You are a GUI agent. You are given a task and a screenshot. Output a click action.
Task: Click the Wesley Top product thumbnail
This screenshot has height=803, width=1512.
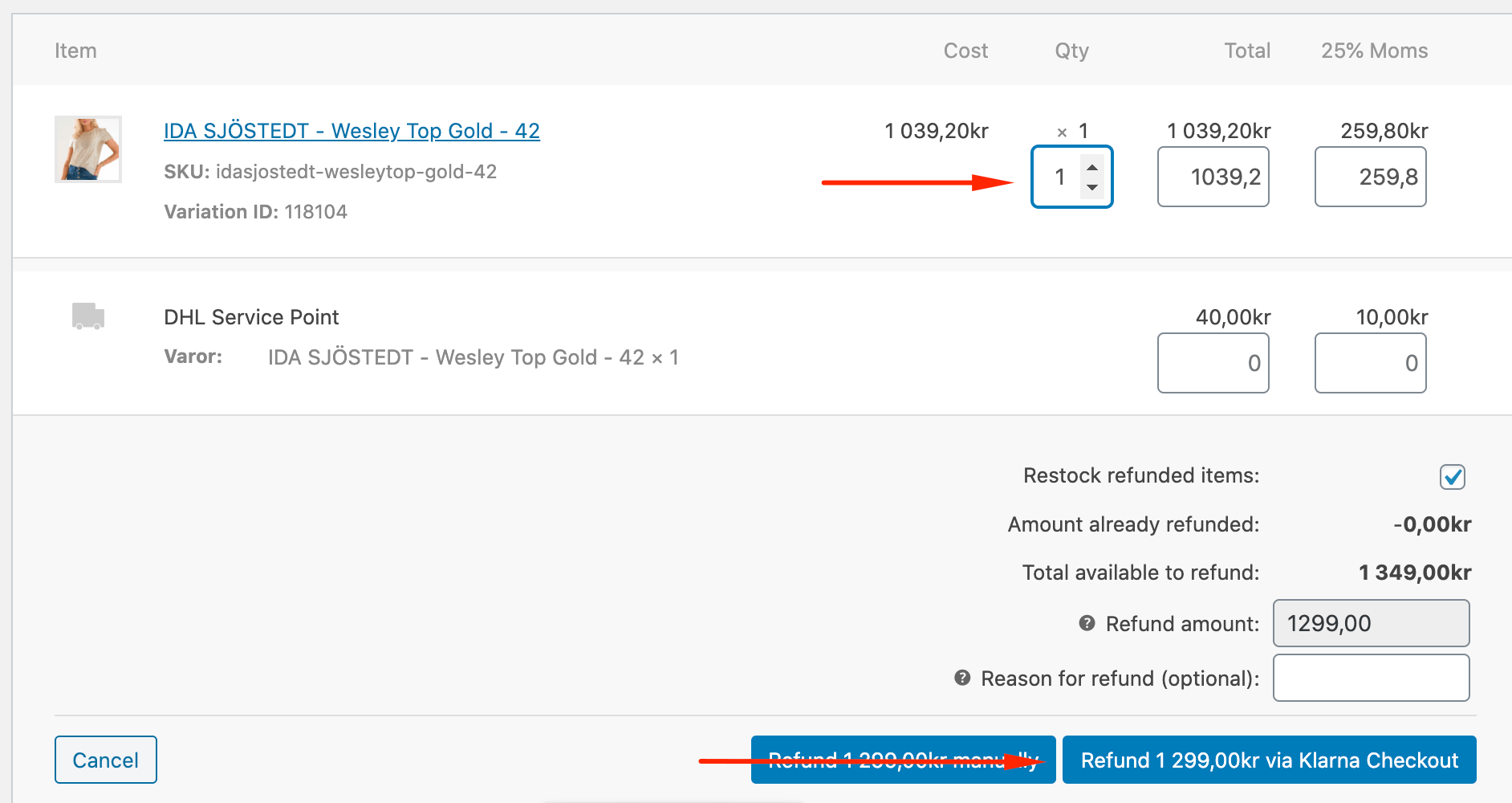click(x=88, y=149)
